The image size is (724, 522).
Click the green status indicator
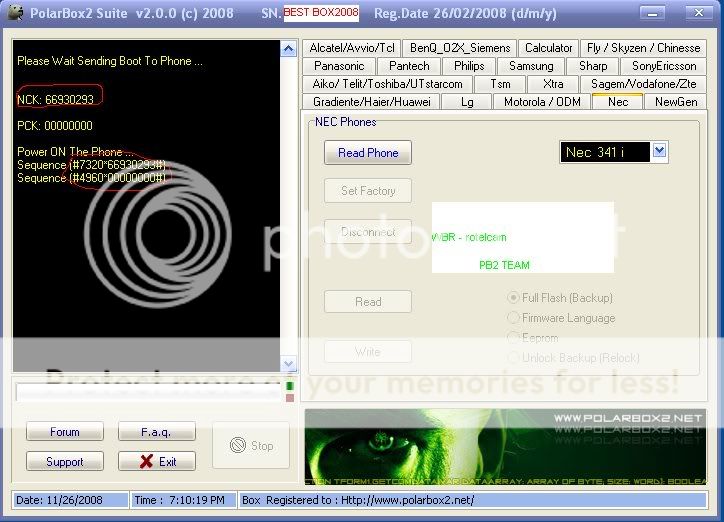point(290,385)
